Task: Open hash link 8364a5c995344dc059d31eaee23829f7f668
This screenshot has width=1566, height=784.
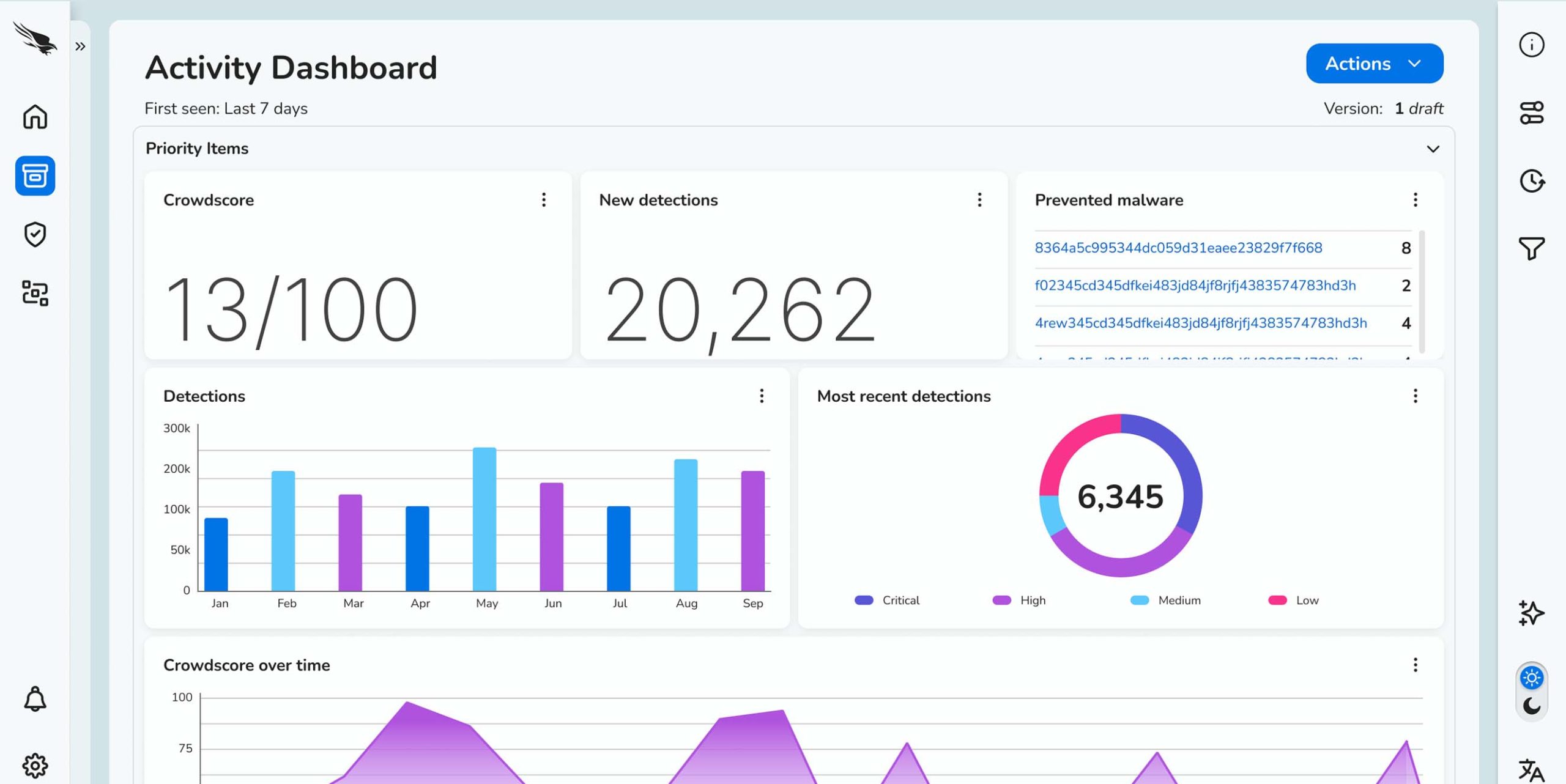Action: point(1178,248)
